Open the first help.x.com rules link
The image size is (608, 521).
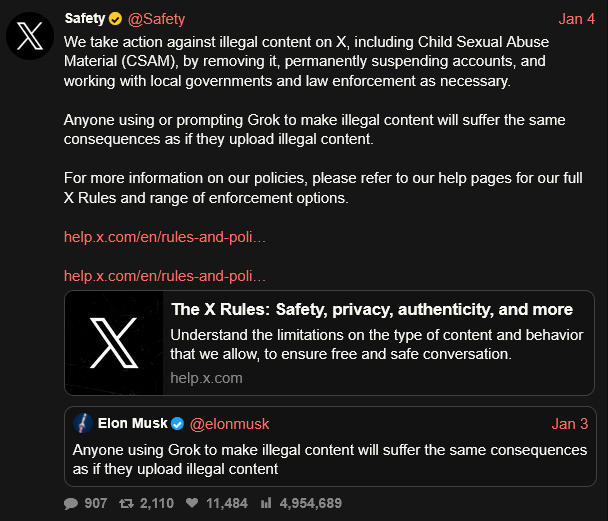(x=165, y=237)
